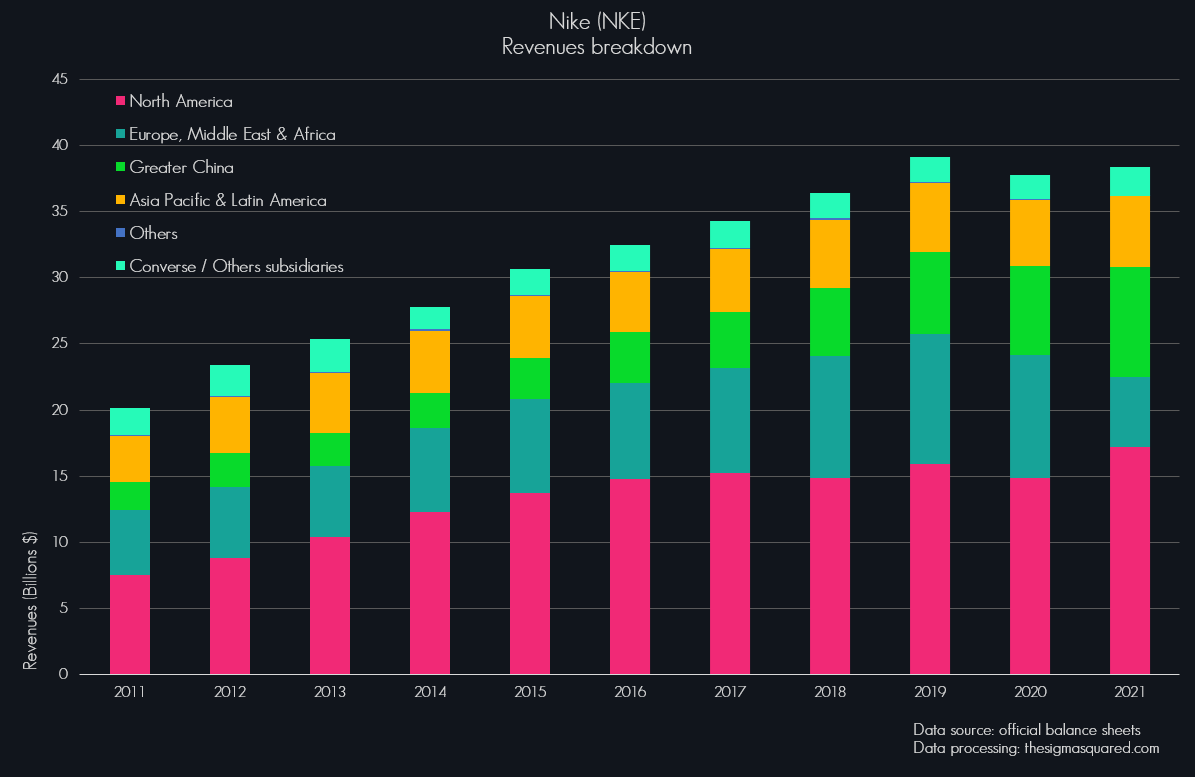
Task: Click the 2018 North America pink bar segment
Action: 830,575
